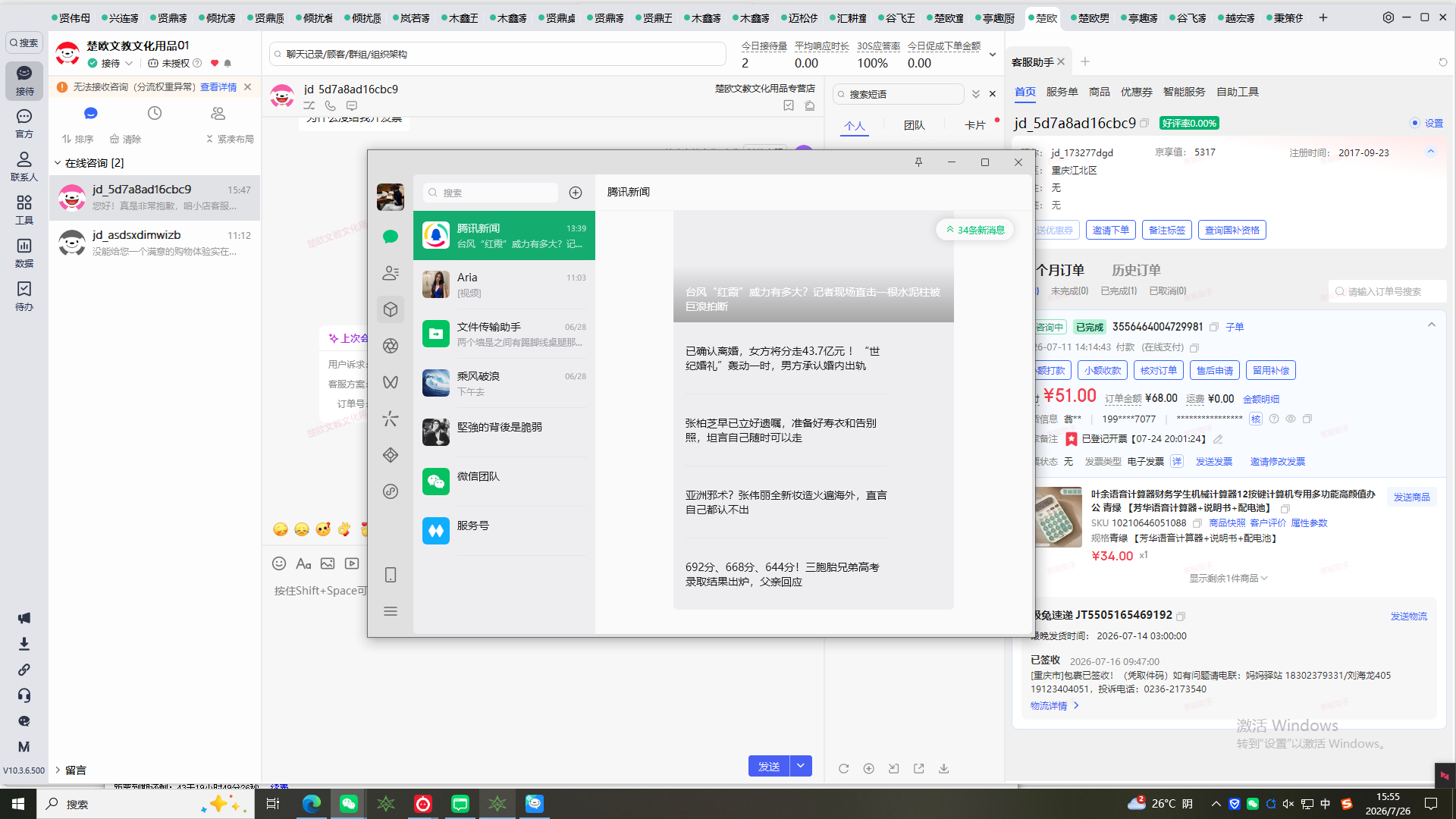
Task: Toggle the eye icon beside masked address
Action: click(x=1291, y=419)
